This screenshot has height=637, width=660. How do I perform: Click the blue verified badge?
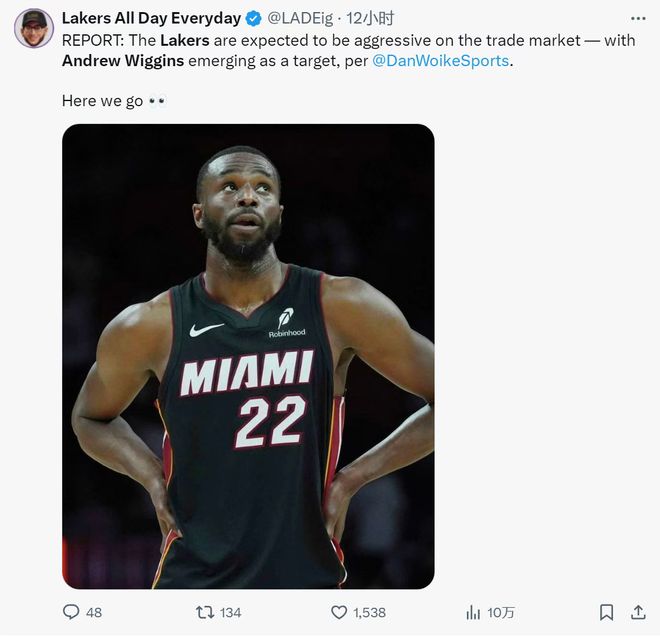pos(254,19)
